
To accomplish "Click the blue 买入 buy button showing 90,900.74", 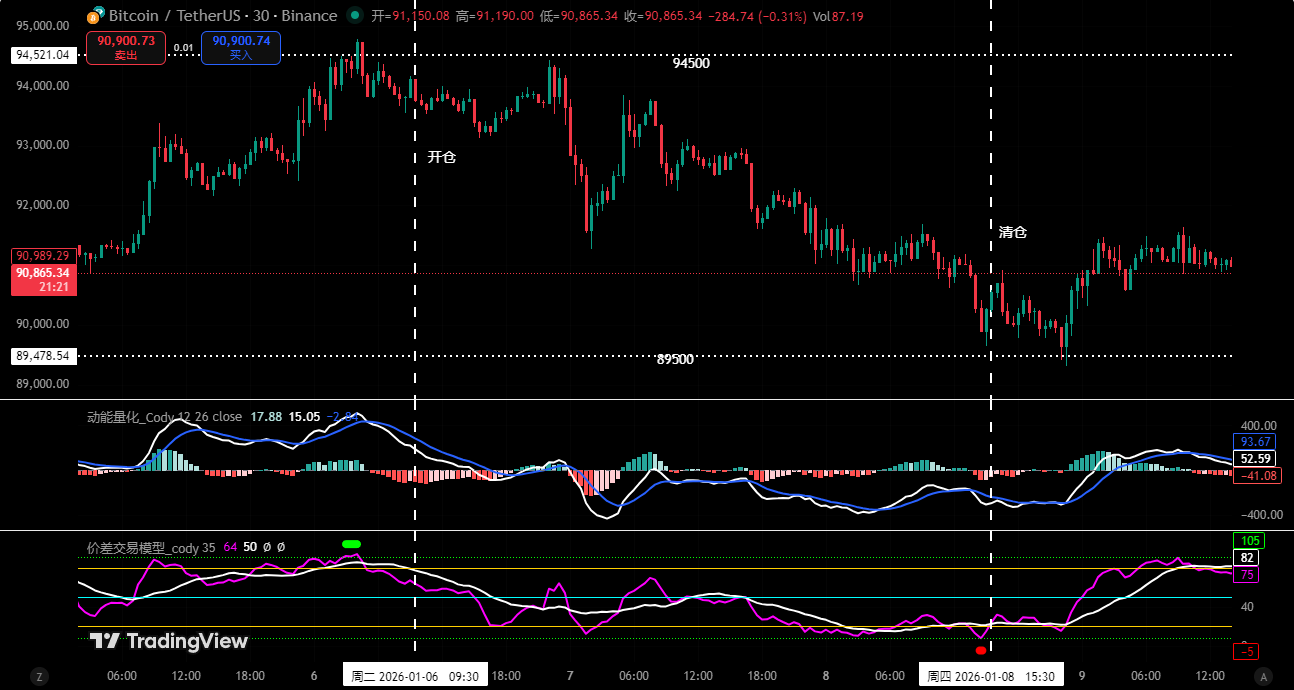I will pos(240,47).
